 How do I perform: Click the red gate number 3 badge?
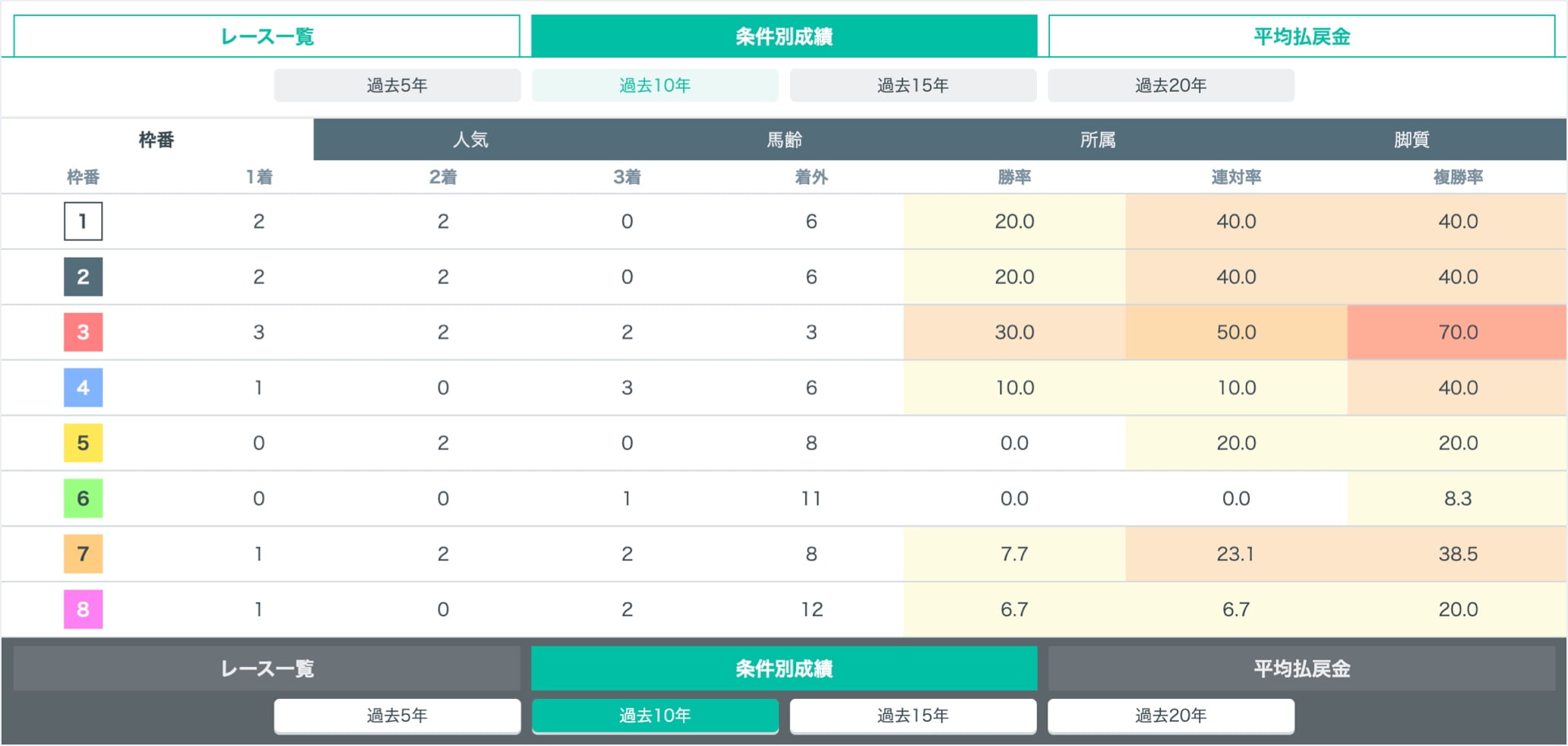83,332
